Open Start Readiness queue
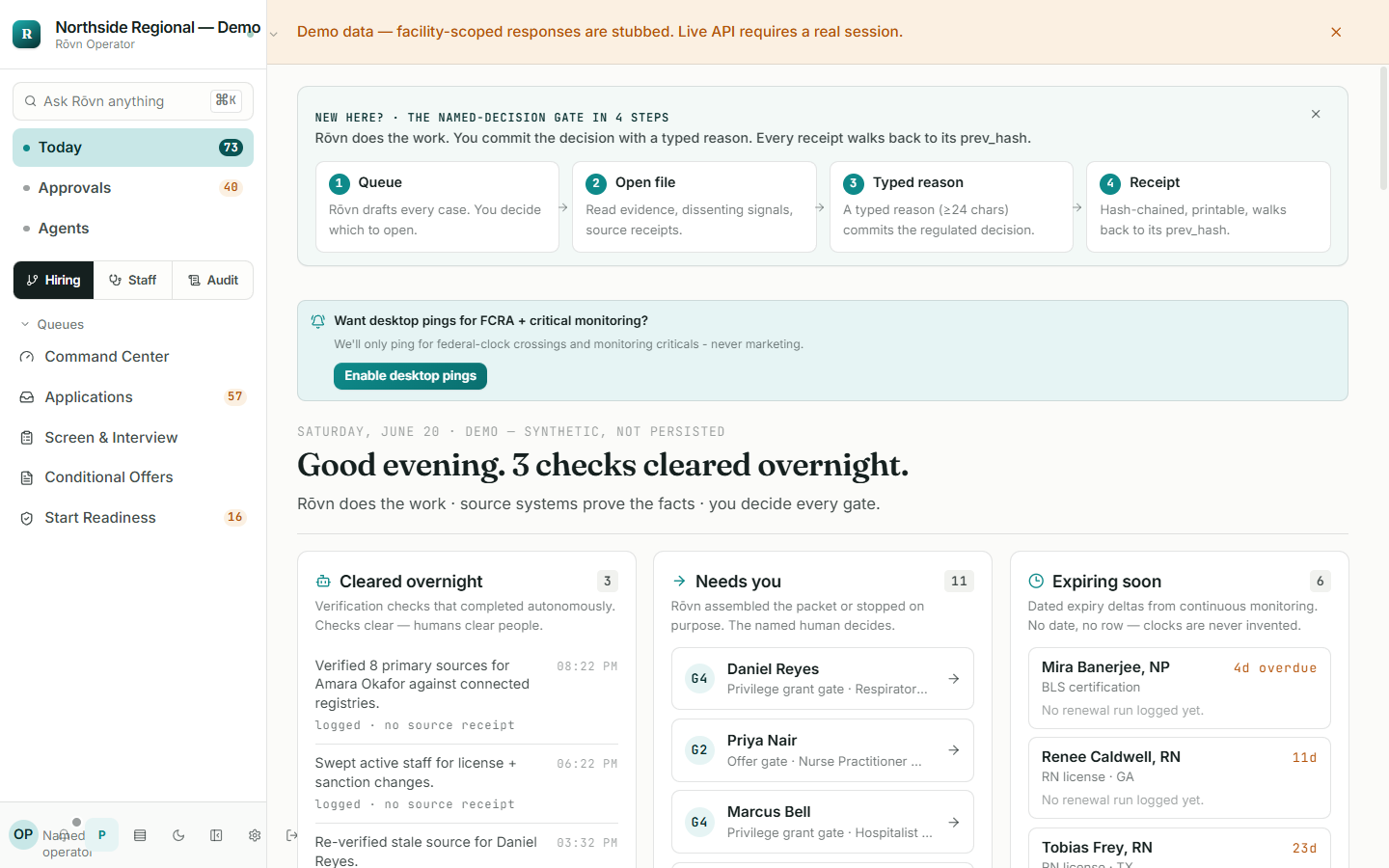The height and width of the screenshot is (868, 1389). pyautogui.click(x=133, y=518)
